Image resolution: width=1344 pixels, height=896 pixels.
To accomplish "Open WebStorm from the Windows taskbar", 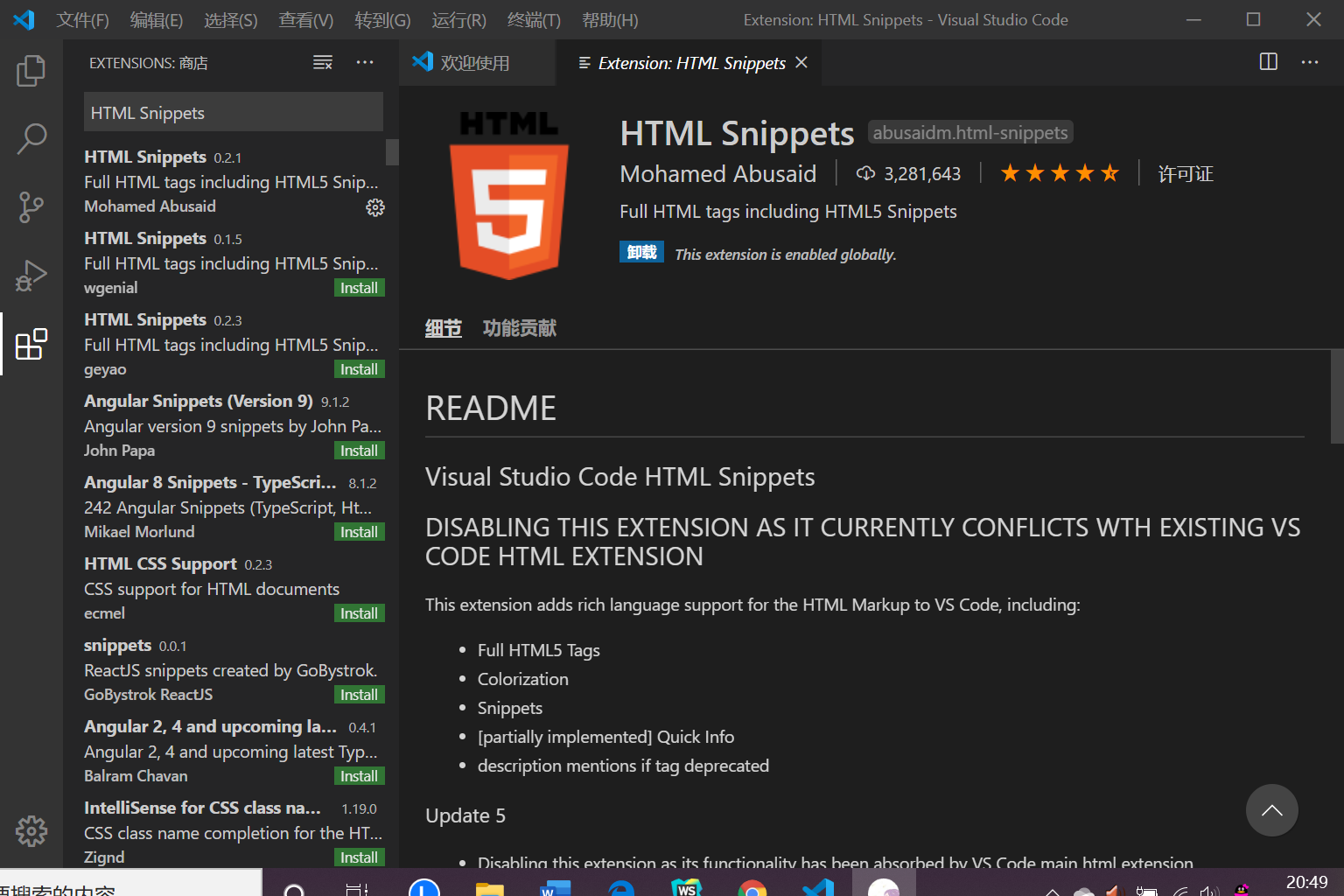I will [x=687, y=887].
